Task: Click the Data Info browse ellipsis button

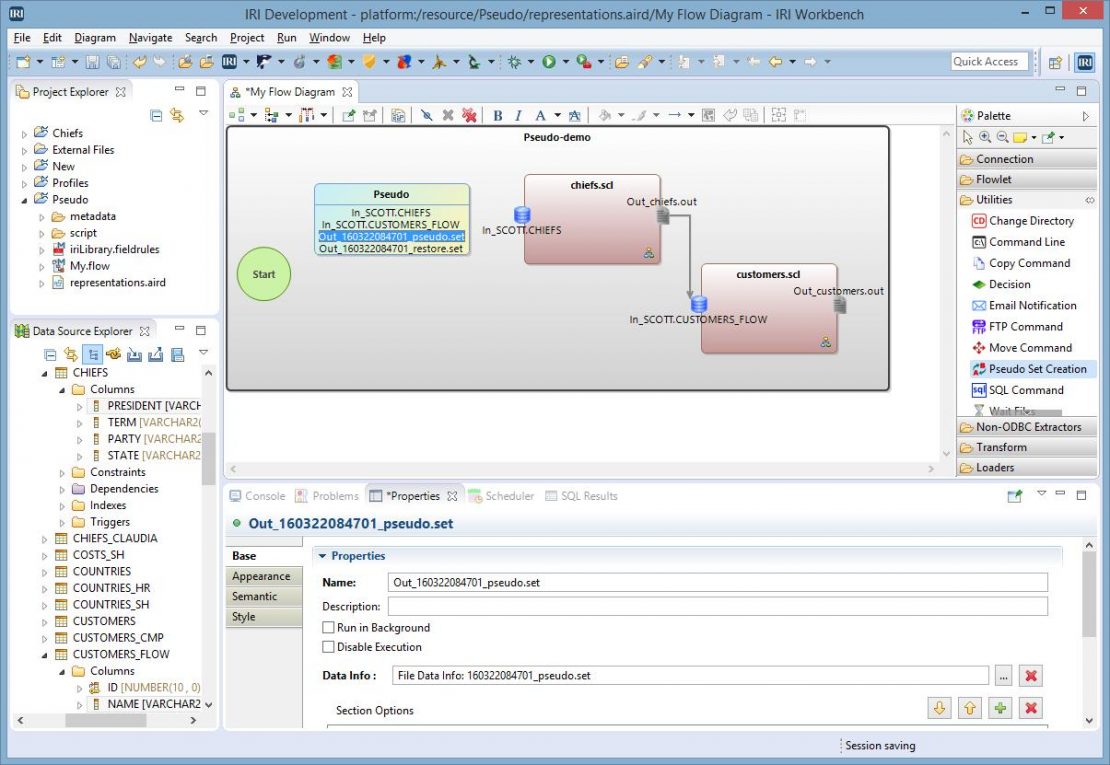Action: click(1004, 676)
